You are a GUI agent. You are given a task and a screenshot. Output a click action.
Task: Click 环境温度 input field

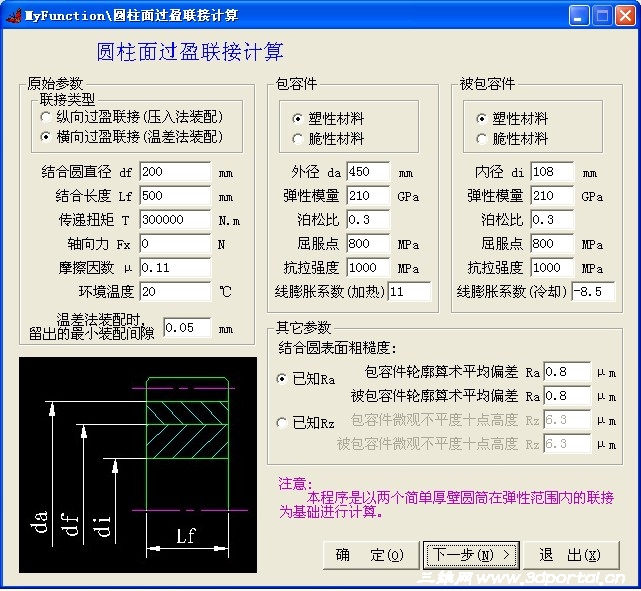click(175, 292)
